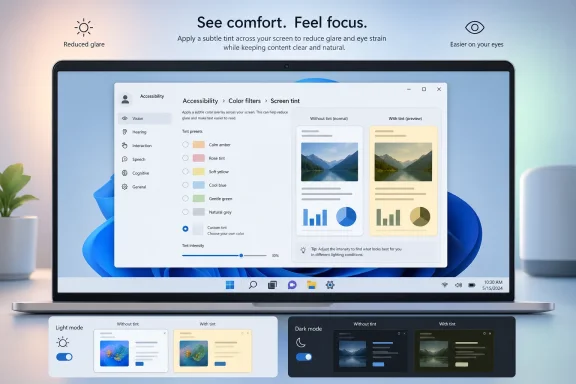Open the General category in the sidebar
The image size is (576, 384).
(x=145, y=187)
